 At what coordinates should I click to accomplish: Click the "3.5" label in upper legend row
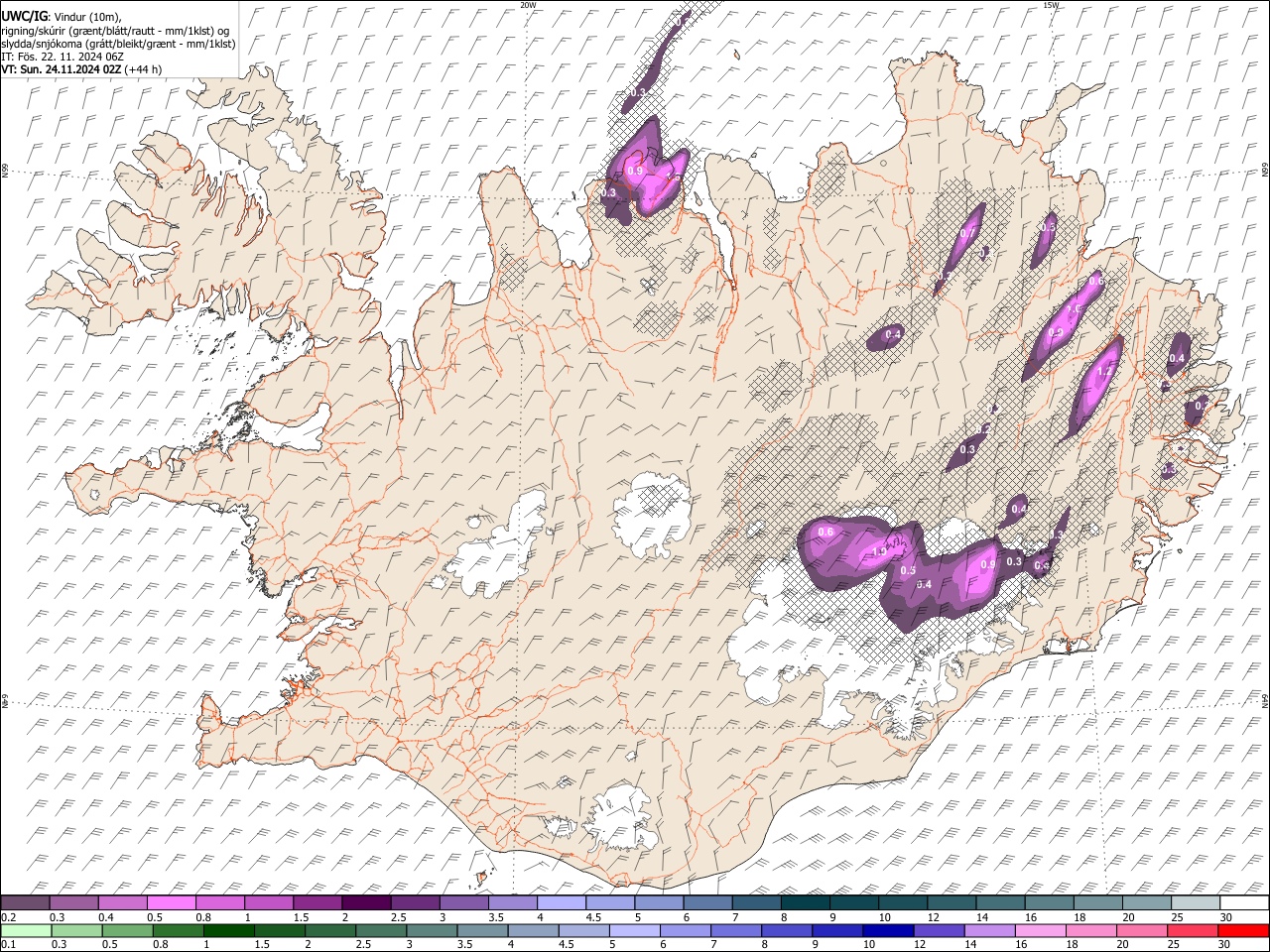494,917
